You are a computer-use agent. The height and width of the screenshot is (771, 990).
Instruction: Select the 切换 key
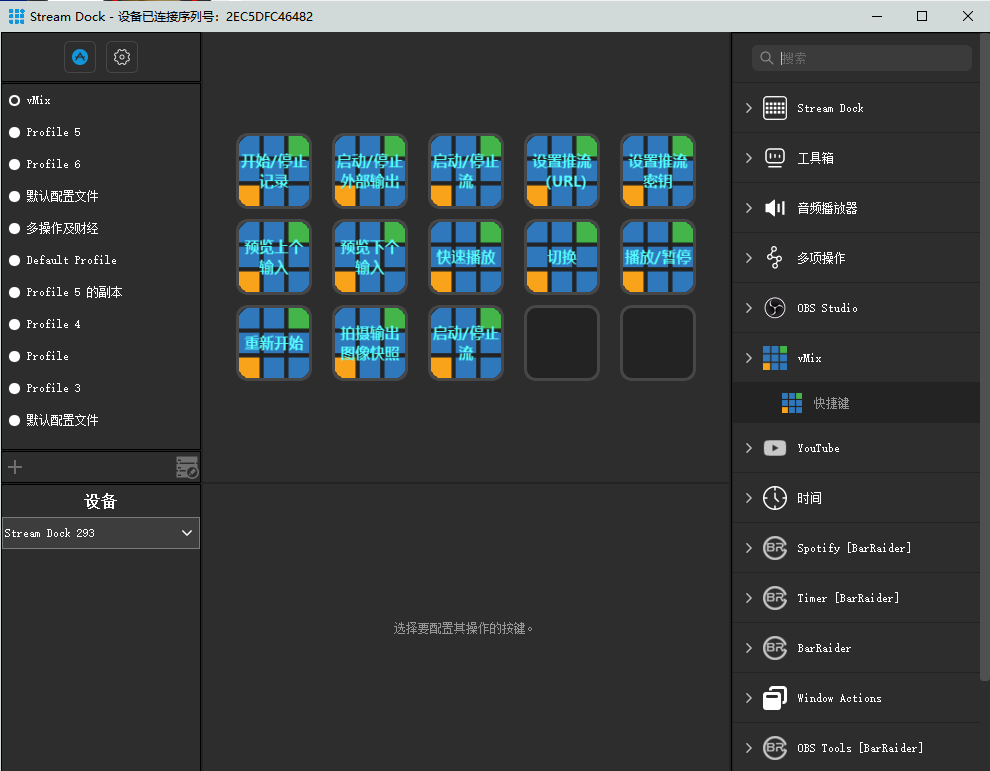tap(562, 257)
